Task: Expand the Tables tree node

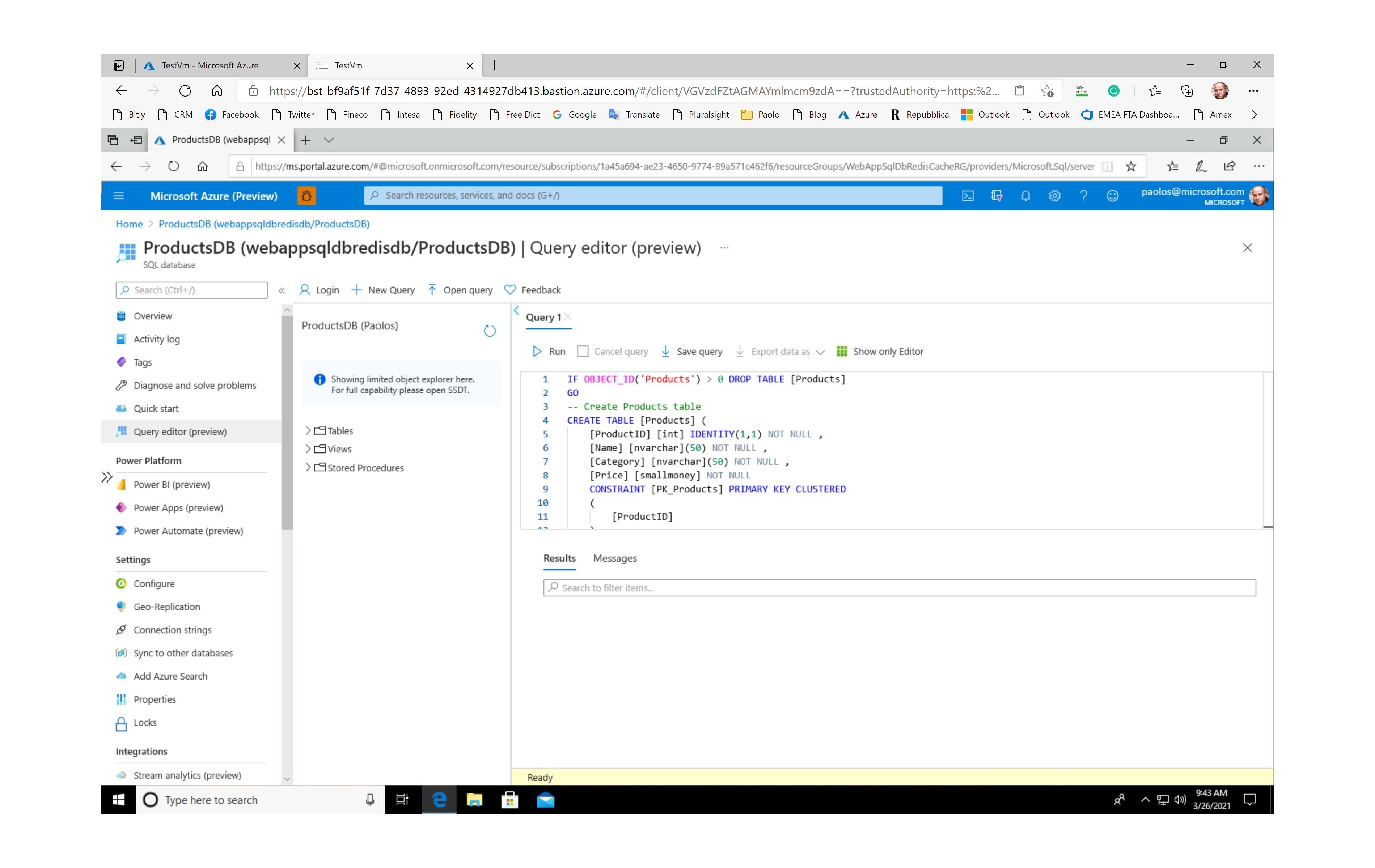Action: (308, 431)
